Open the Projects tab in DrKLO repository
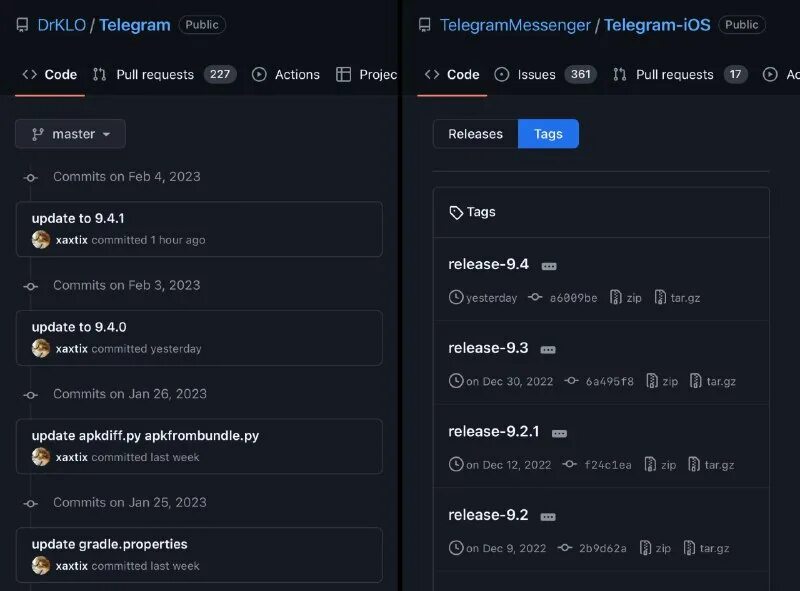Image resolution: width=800 pixels, height=591 pixels. coord(366,75)
